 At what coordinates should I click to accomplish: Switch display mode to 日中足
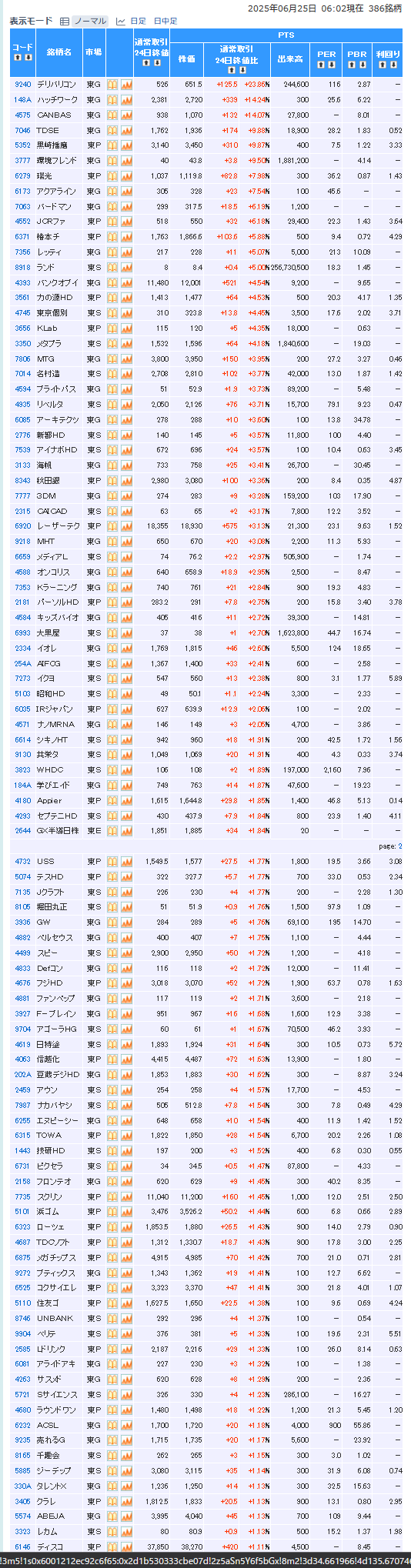pyautogui.click(x=165, y=22)
